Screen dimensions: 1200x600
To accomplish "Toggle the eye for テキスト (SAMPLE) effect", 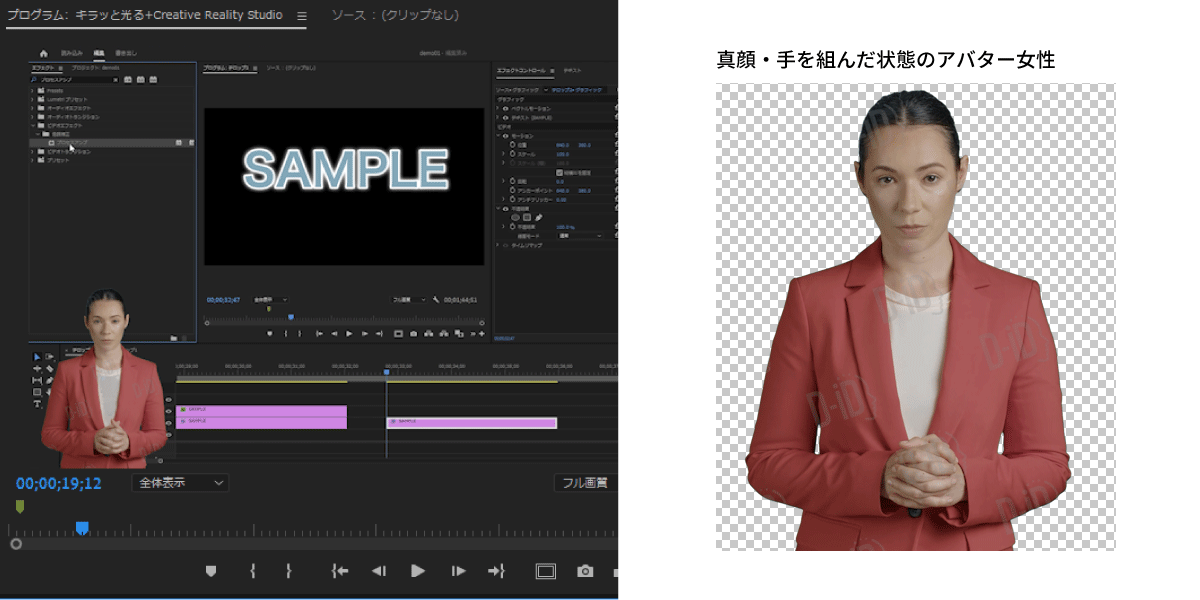I will click(504, 118).
